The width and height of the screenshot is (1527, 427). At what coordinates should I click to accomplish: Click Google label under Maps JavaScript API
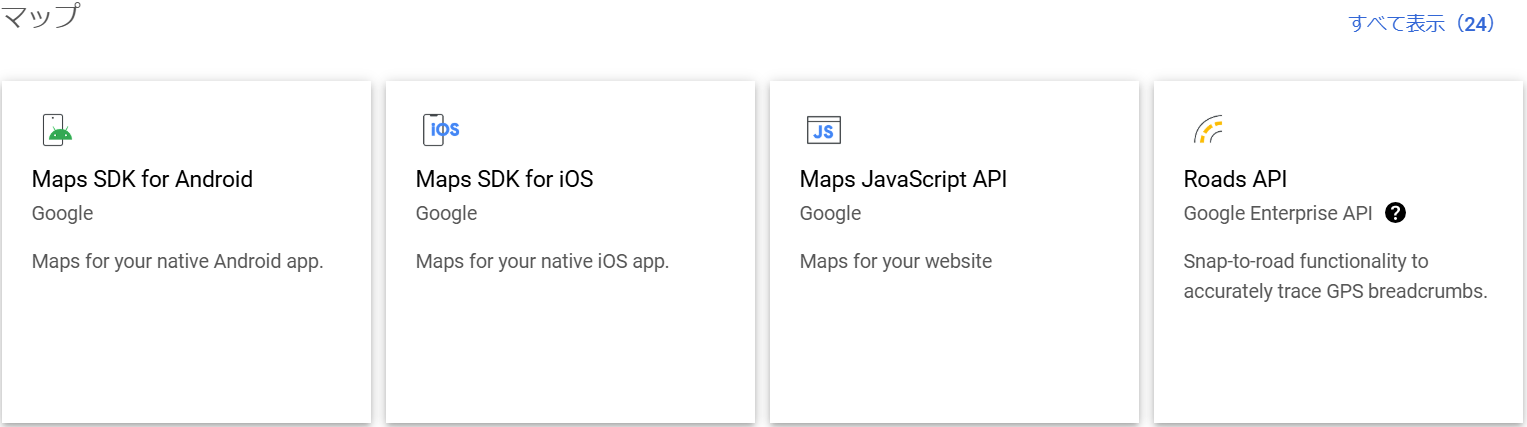(x=830, y=213)
